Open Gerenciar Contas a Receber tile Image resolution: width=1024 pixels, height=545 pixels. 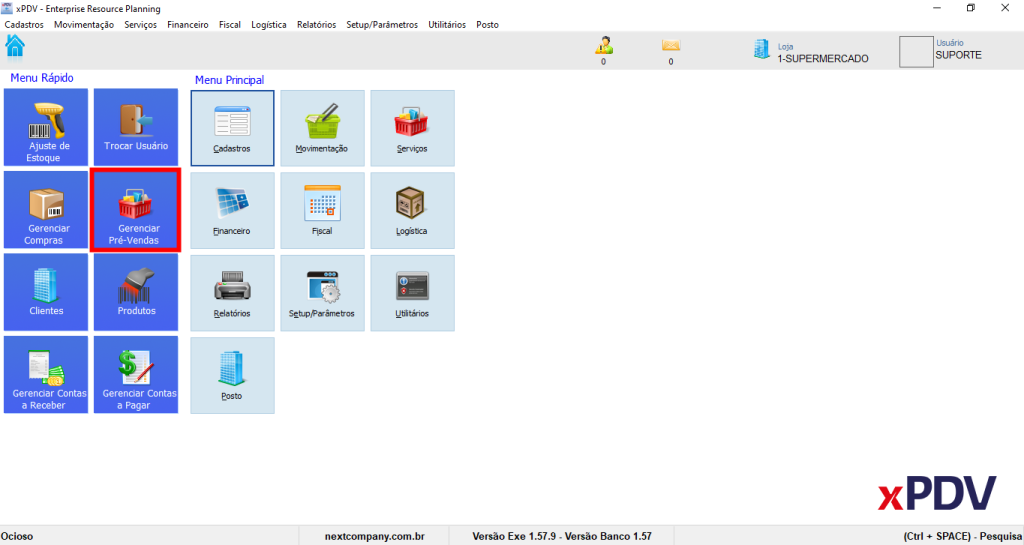pos(46,375)
